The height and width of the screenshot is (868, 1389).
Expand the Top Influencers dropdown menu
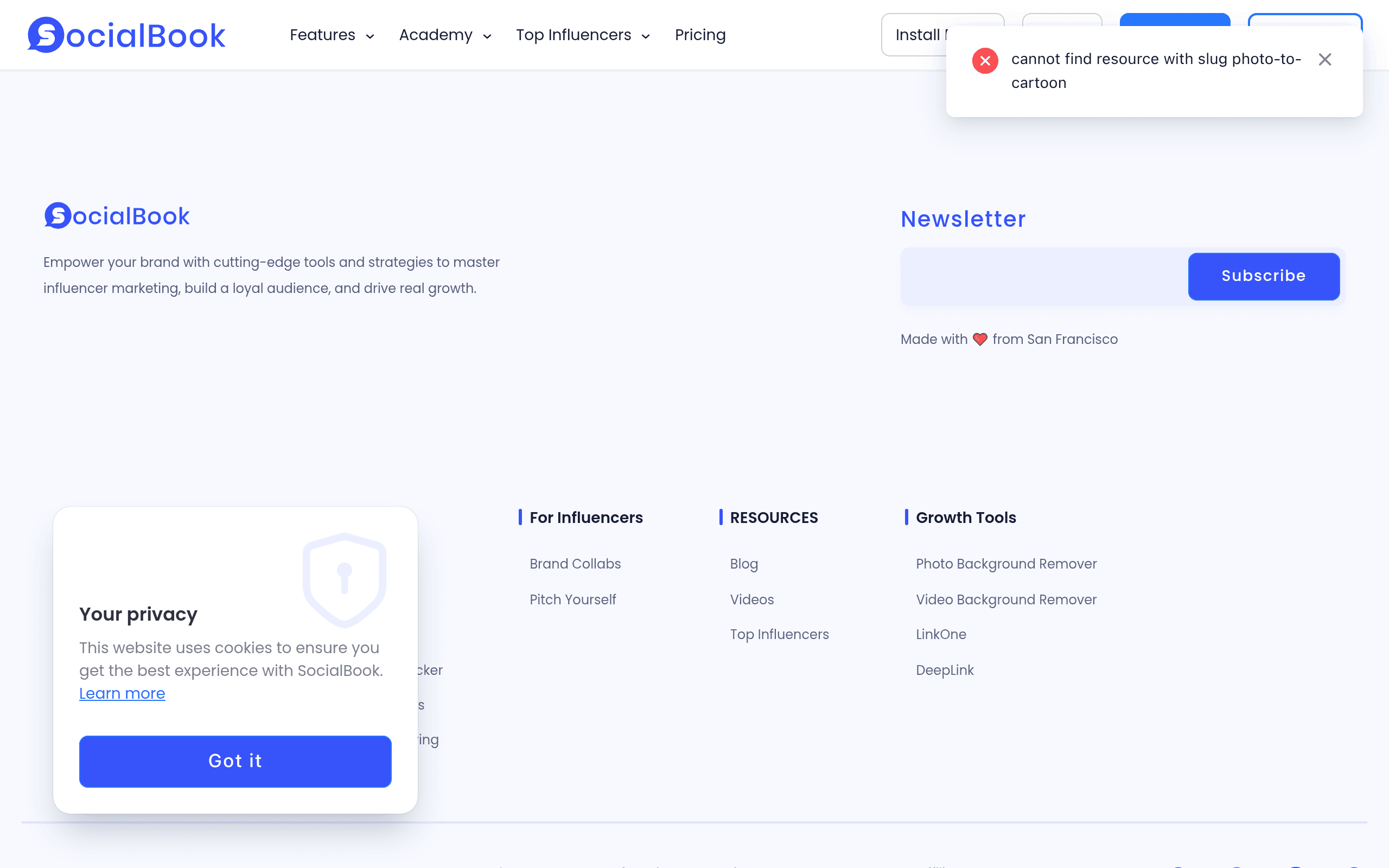[x=583, y=35]
